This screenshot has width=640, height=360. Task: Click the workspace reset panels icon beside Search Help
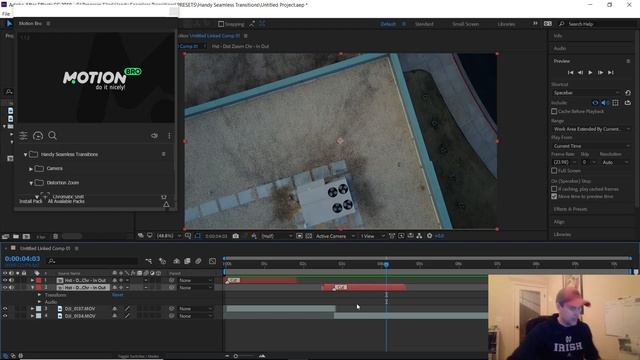click(x=548, y=24)
